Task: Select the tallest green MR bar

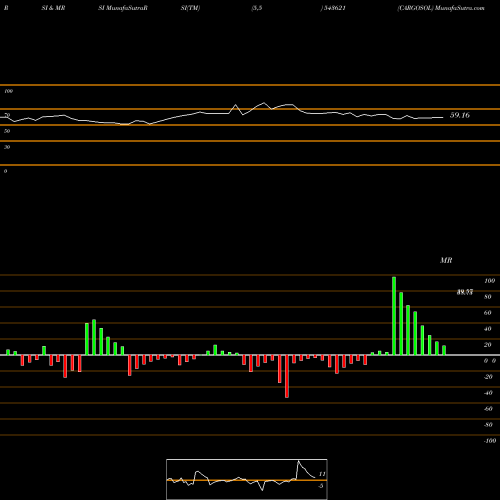Action: pos(394,316)
